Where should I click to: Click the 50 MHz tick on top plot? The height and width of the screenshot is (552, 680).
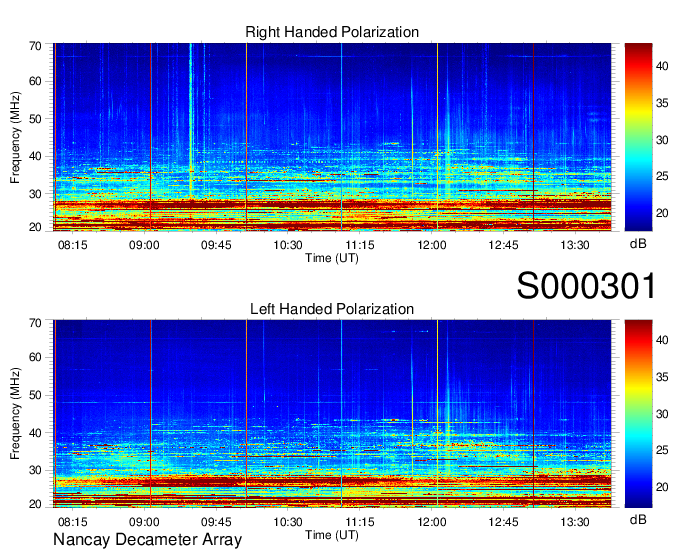(x=35, y=119)
